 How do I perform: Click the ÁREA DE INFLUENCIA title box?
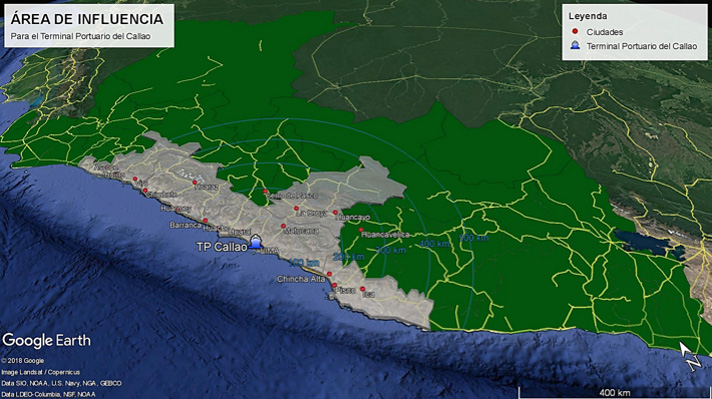(x=89, y=26)
